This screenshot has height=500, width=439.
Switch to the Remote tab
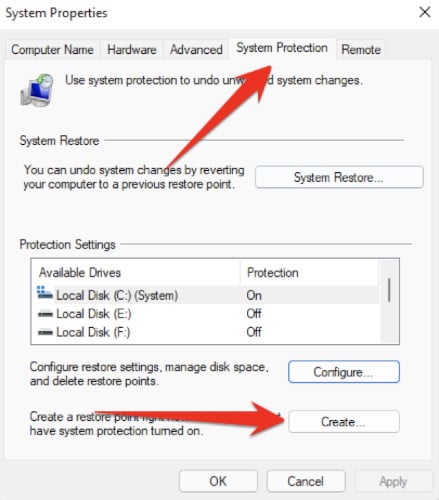[361, 50]
